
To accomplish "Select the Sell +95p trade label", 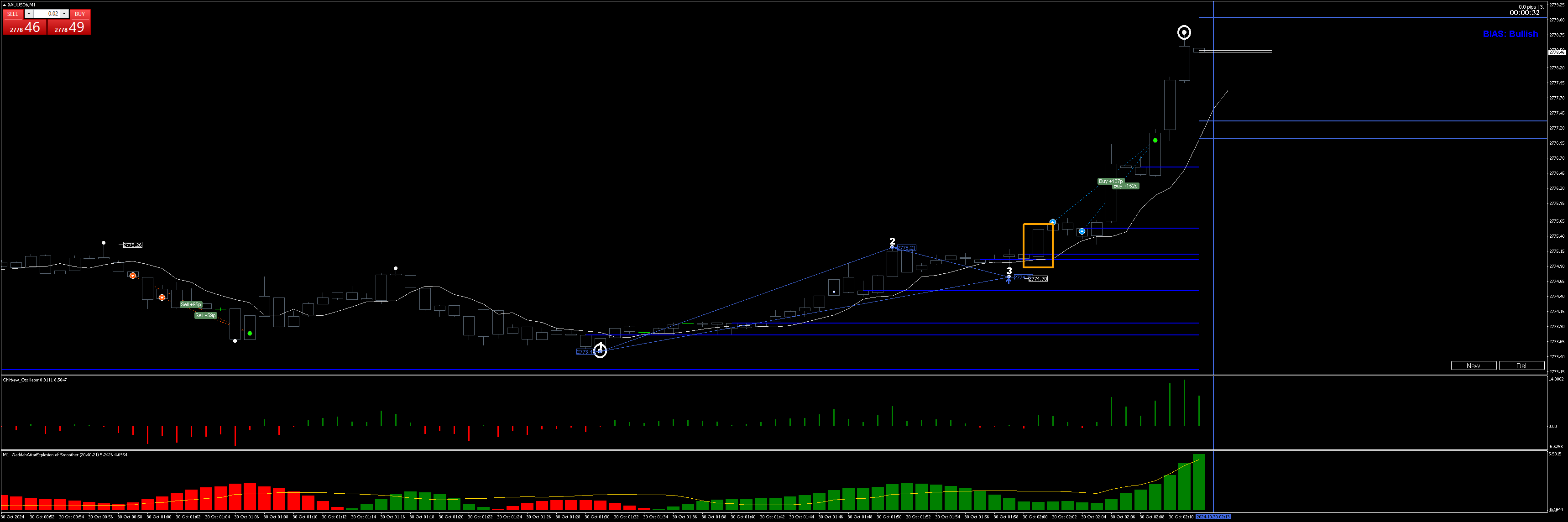I will [x=190, y=304].
